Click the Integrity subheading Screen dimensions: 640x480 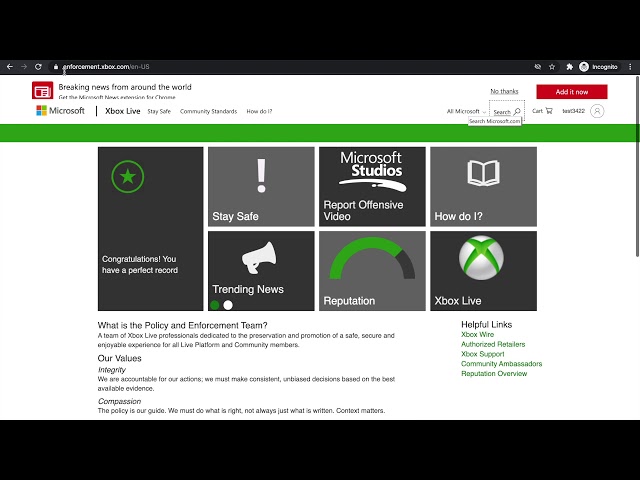pyautogui.click(x=111, y=370)
